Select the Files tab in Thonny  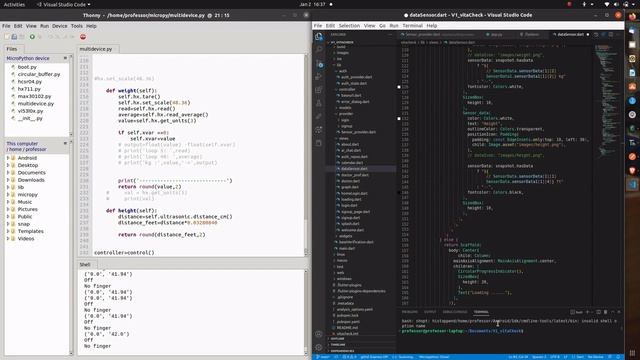click(x=12, y=49)
